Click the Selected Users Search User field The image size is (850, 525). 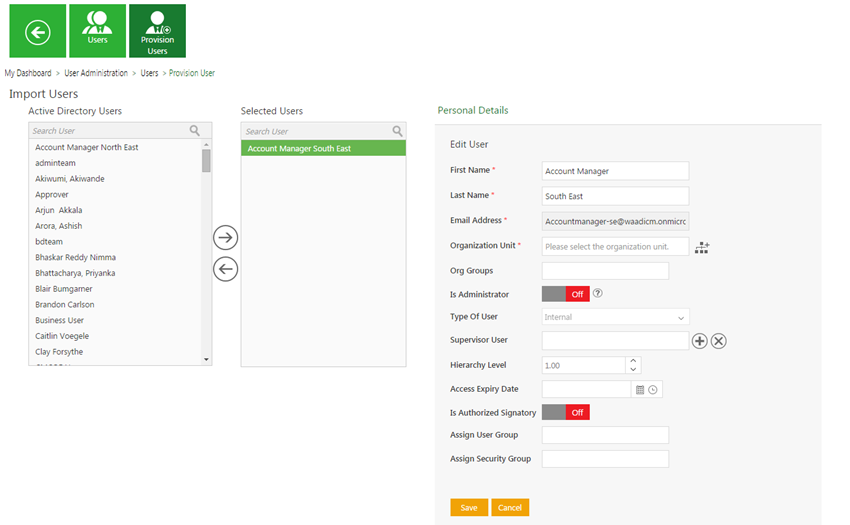tap(317, 131)
